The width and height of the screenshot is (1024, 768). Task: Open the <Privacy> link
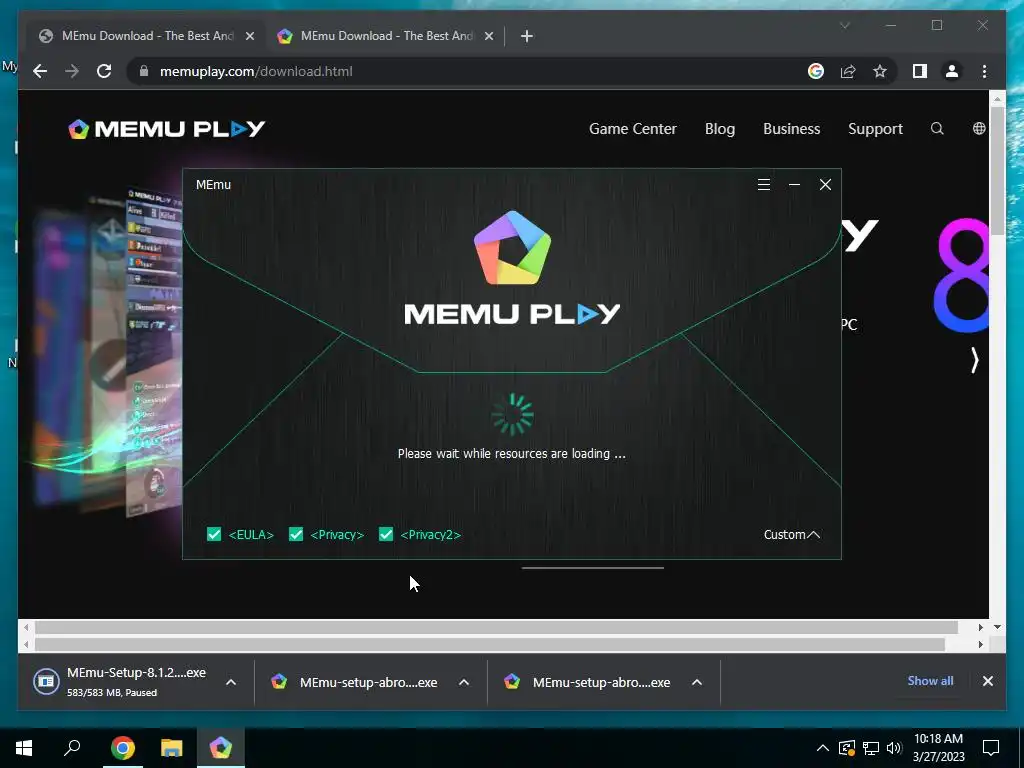click(x=337, y=534)
